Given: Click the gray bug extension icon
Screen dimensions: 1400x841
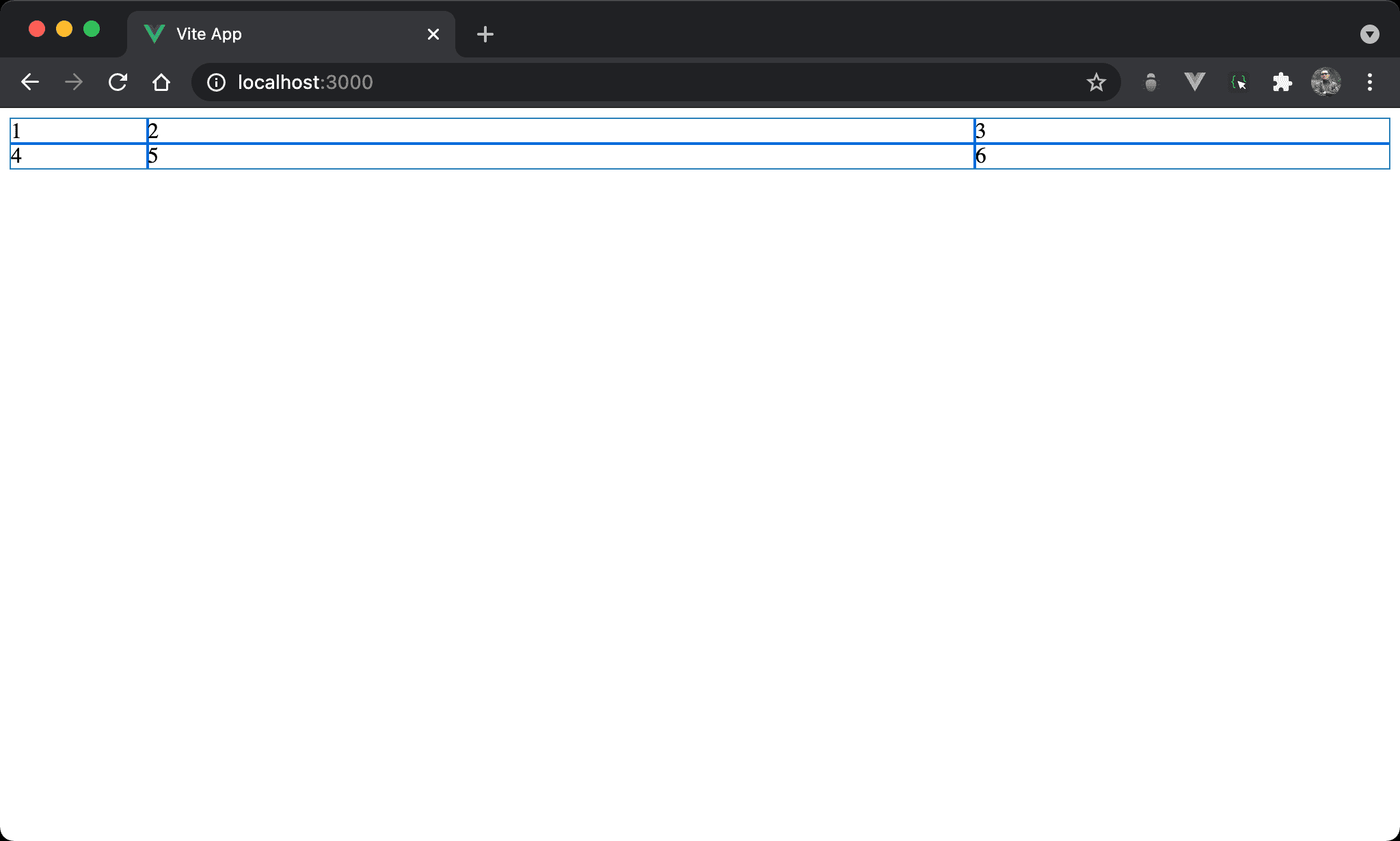Looking at the screenshot, I should click(x=1150, y=83).
